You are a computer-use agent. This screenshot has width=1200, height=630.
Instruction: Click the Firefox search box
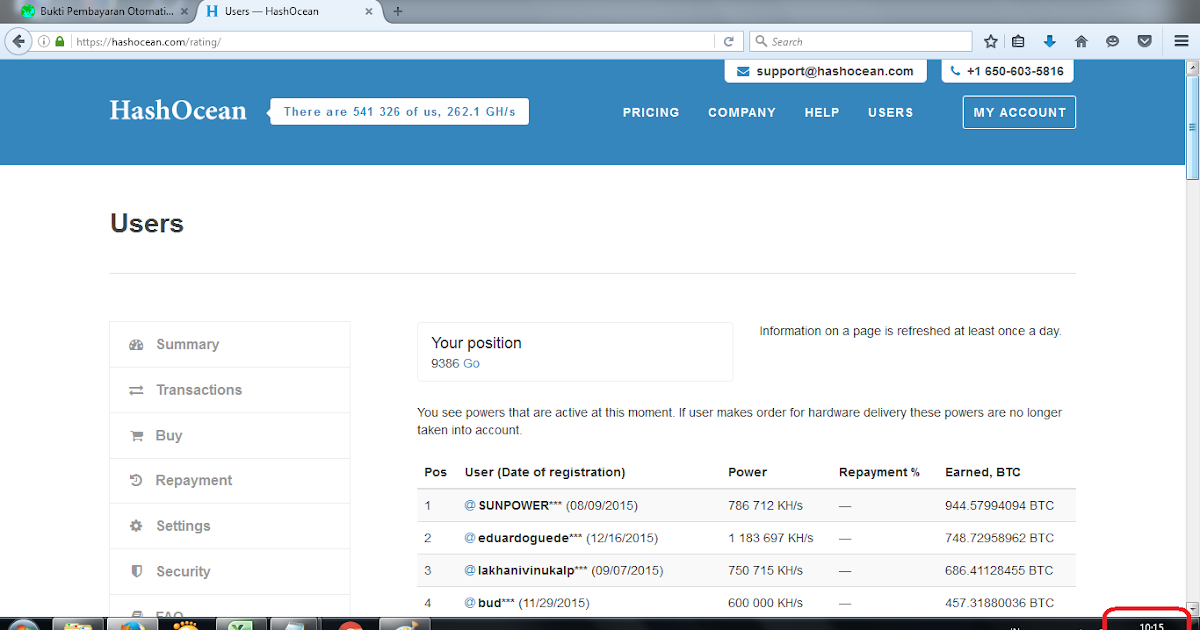pyautogui.click(x=859, y=42)
